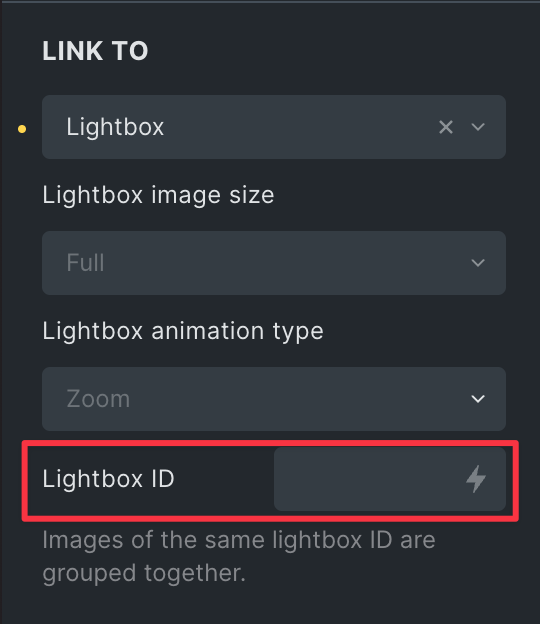The height and width of the screenshot is (624, 540).
Task: Open the Link To select showing Lightbox
Action: (x=274, y=127)
